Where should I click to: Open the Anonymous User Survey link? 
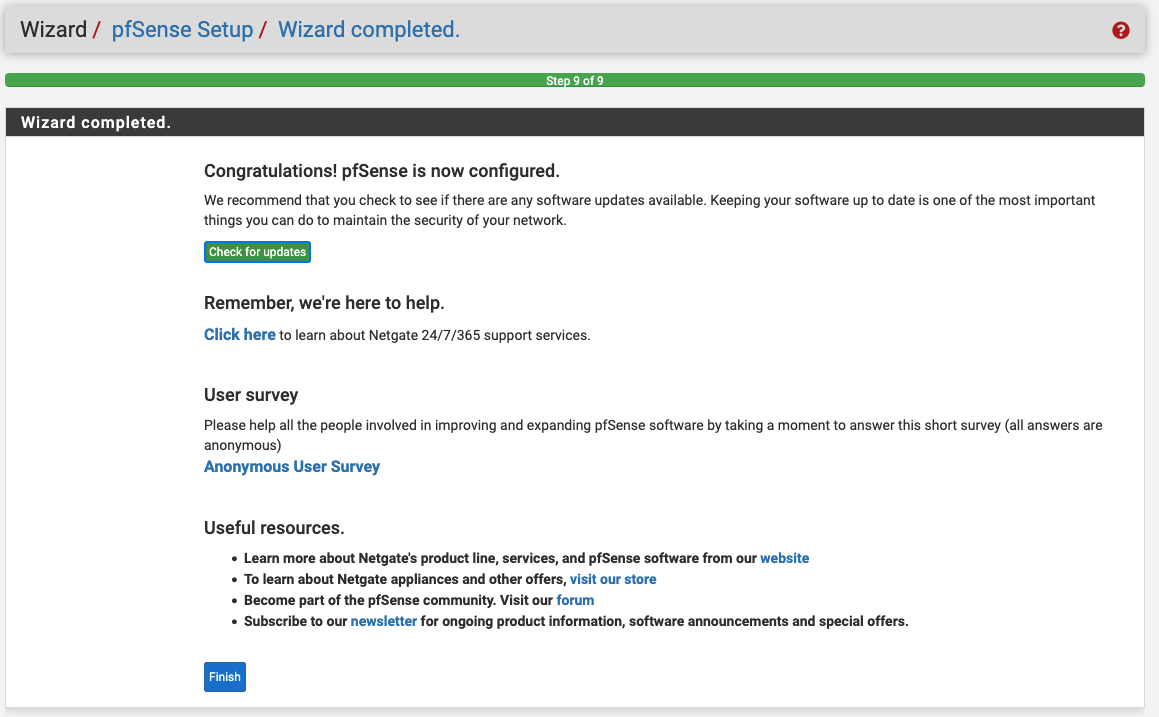click(292, 467)
